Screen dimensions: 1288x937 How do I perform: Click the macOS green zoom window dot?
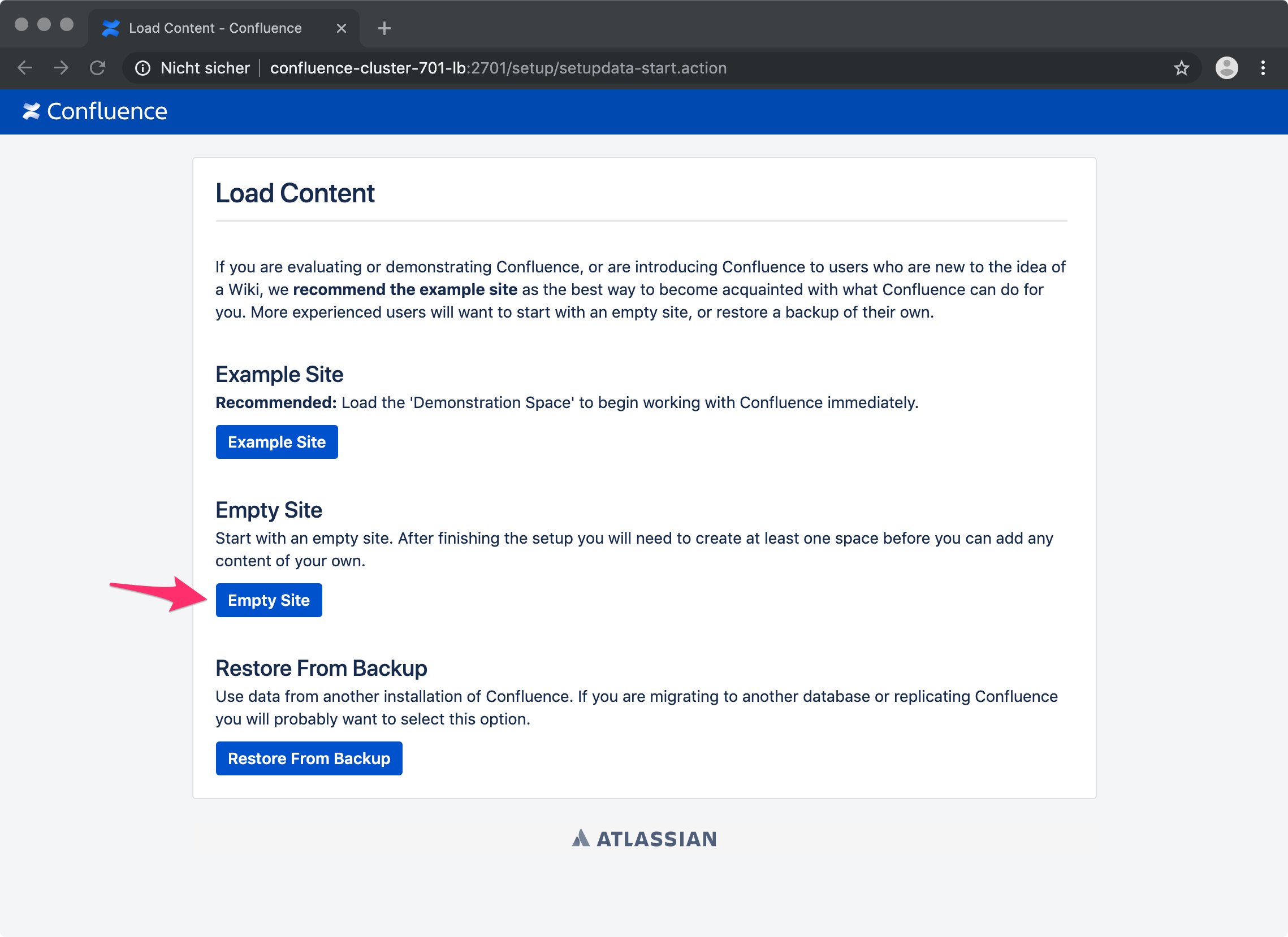point(67,24)
